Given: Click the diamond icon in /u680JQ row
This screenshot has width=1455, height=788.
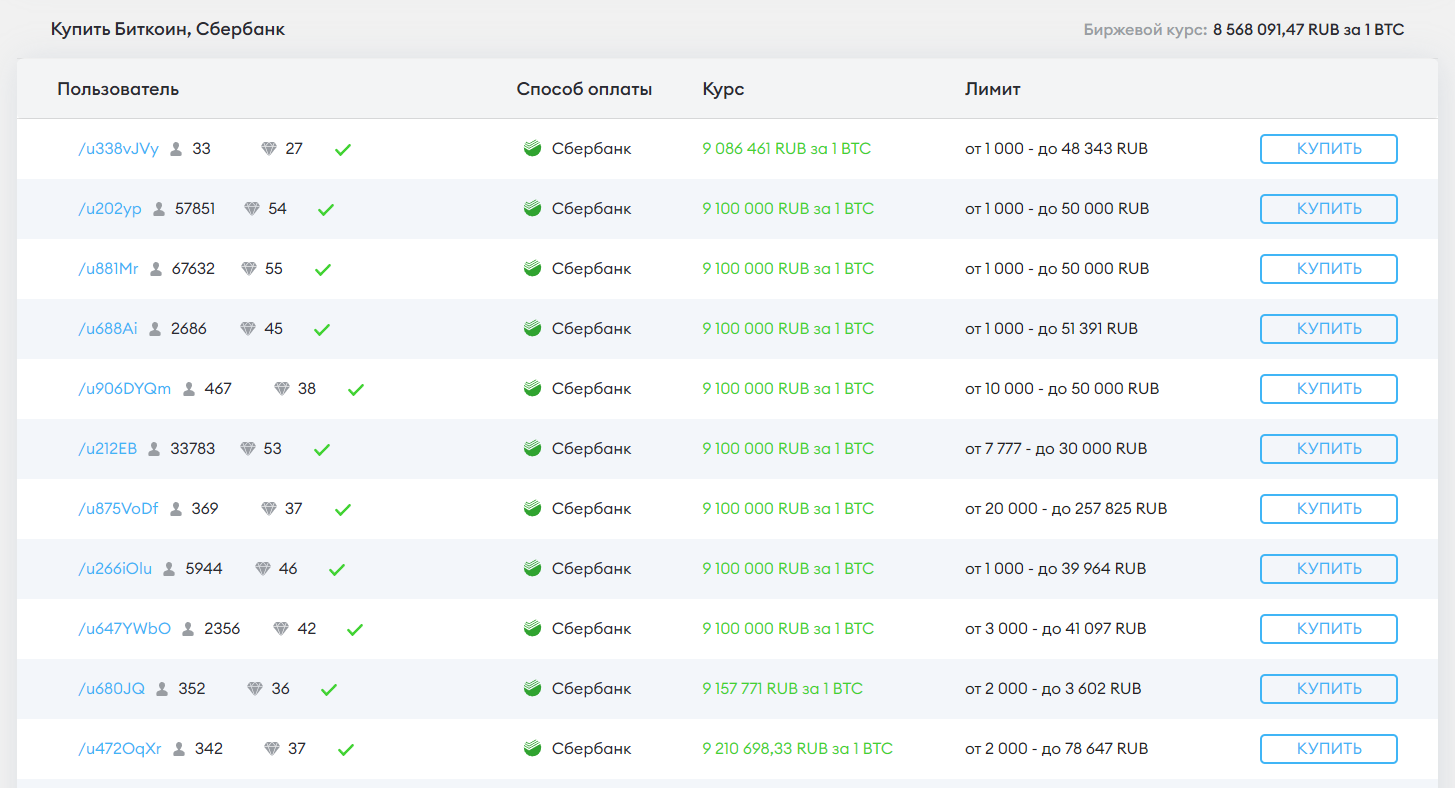Looking at the screenshot, I should 255,689.
